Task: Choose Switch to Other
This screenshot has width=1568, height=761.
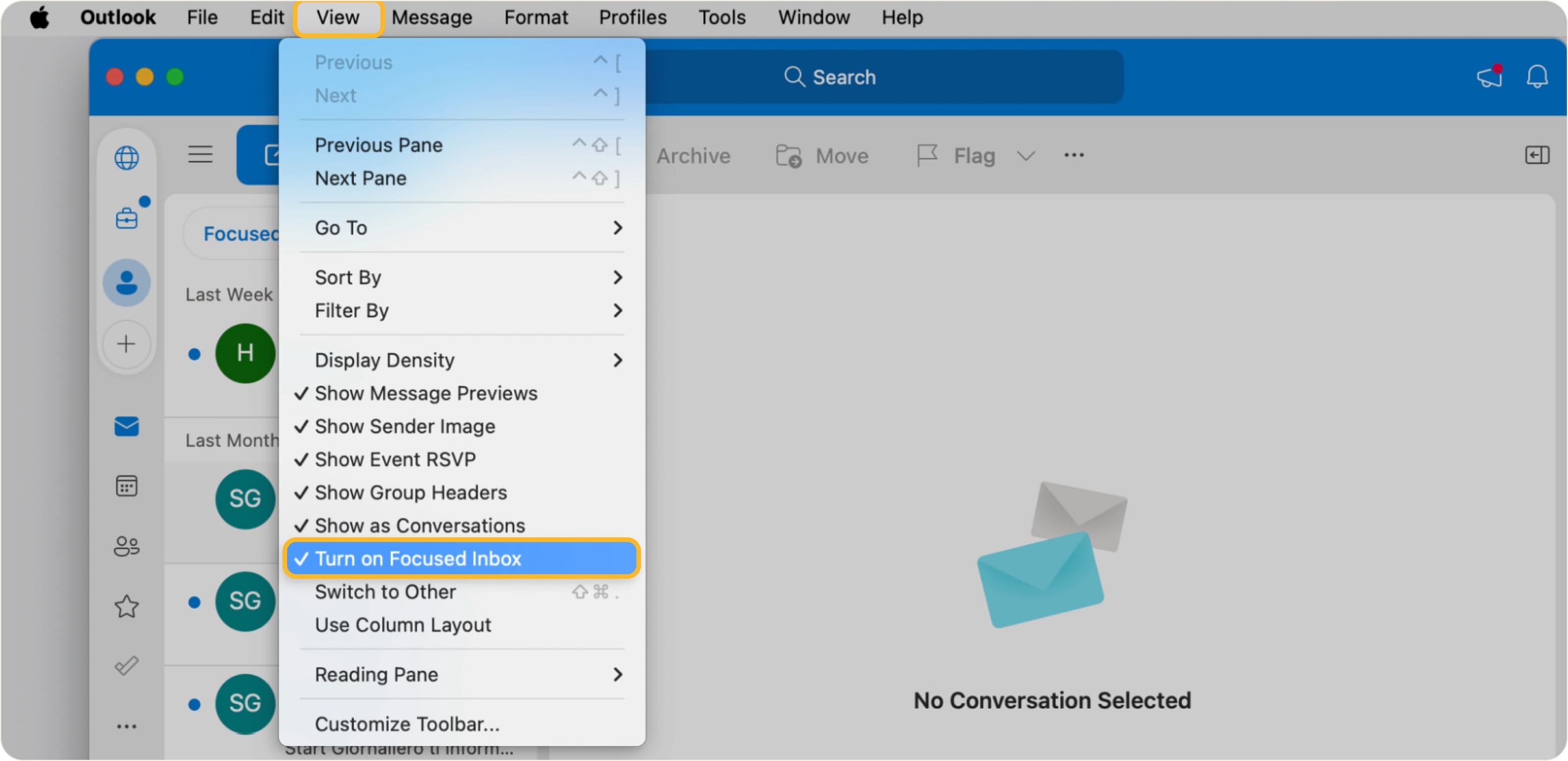Action: 461,591
